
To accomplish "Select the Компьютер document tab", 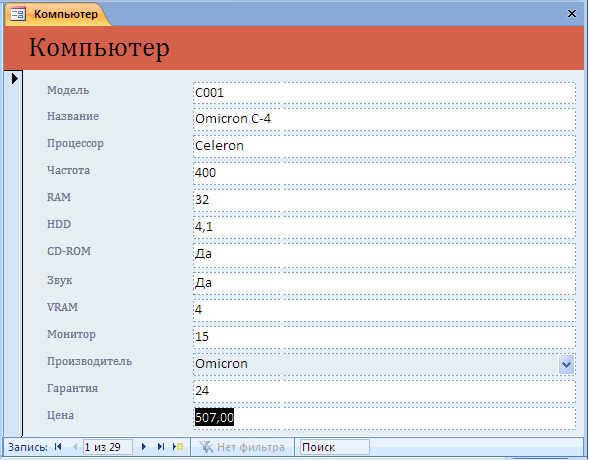I will (58, 14).
